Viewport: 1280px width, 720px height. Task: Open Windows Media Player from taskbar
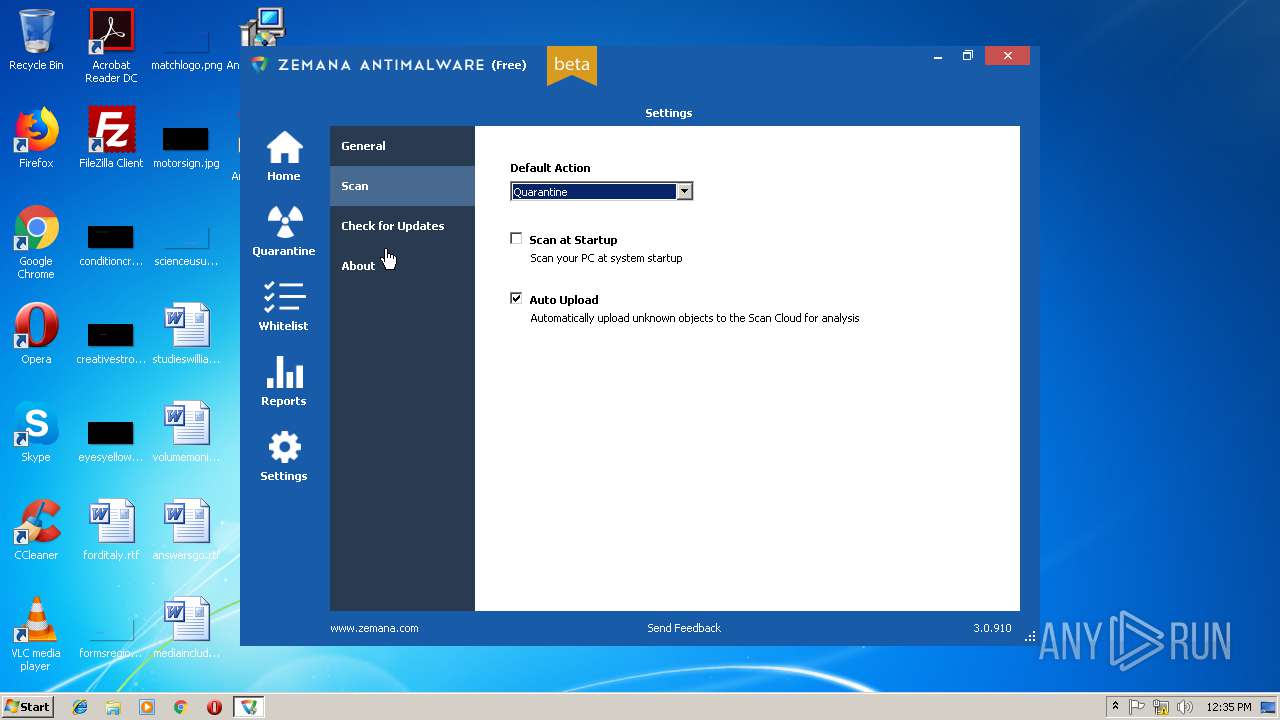pyautogui.click(x=147, y=707)
